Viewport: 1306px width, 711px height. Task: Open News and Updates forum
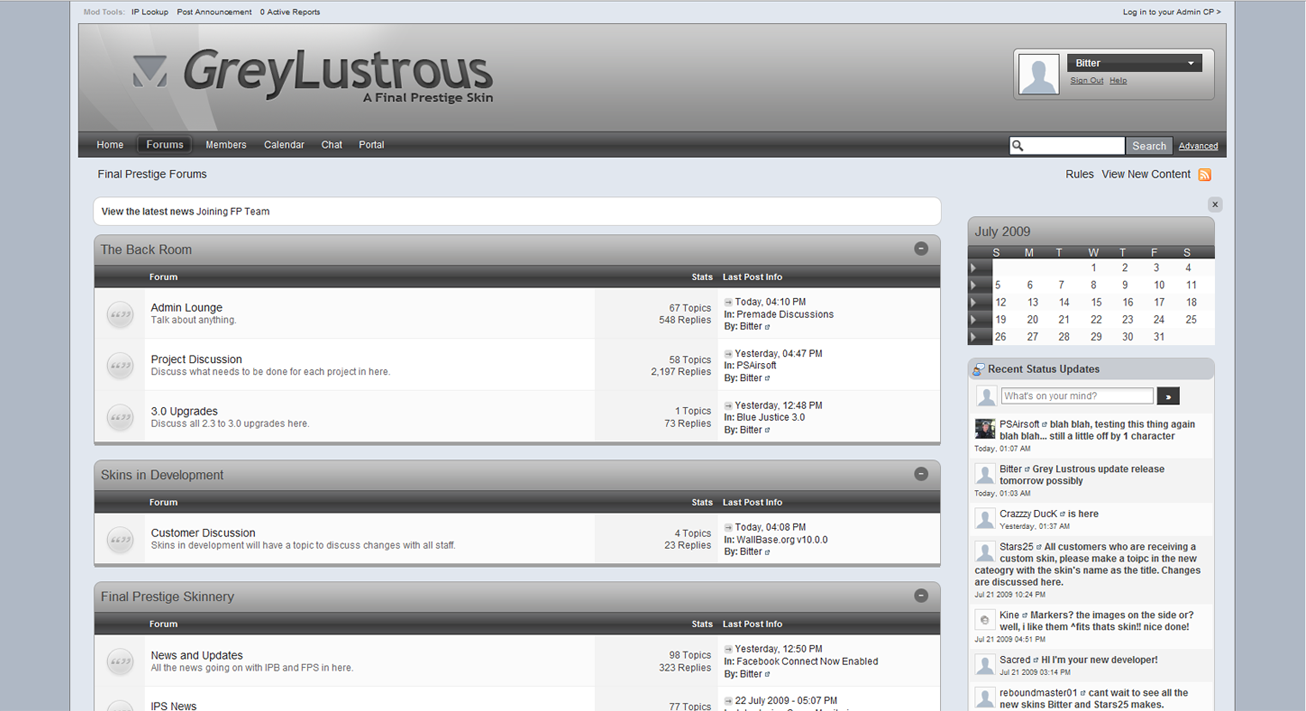197,656
